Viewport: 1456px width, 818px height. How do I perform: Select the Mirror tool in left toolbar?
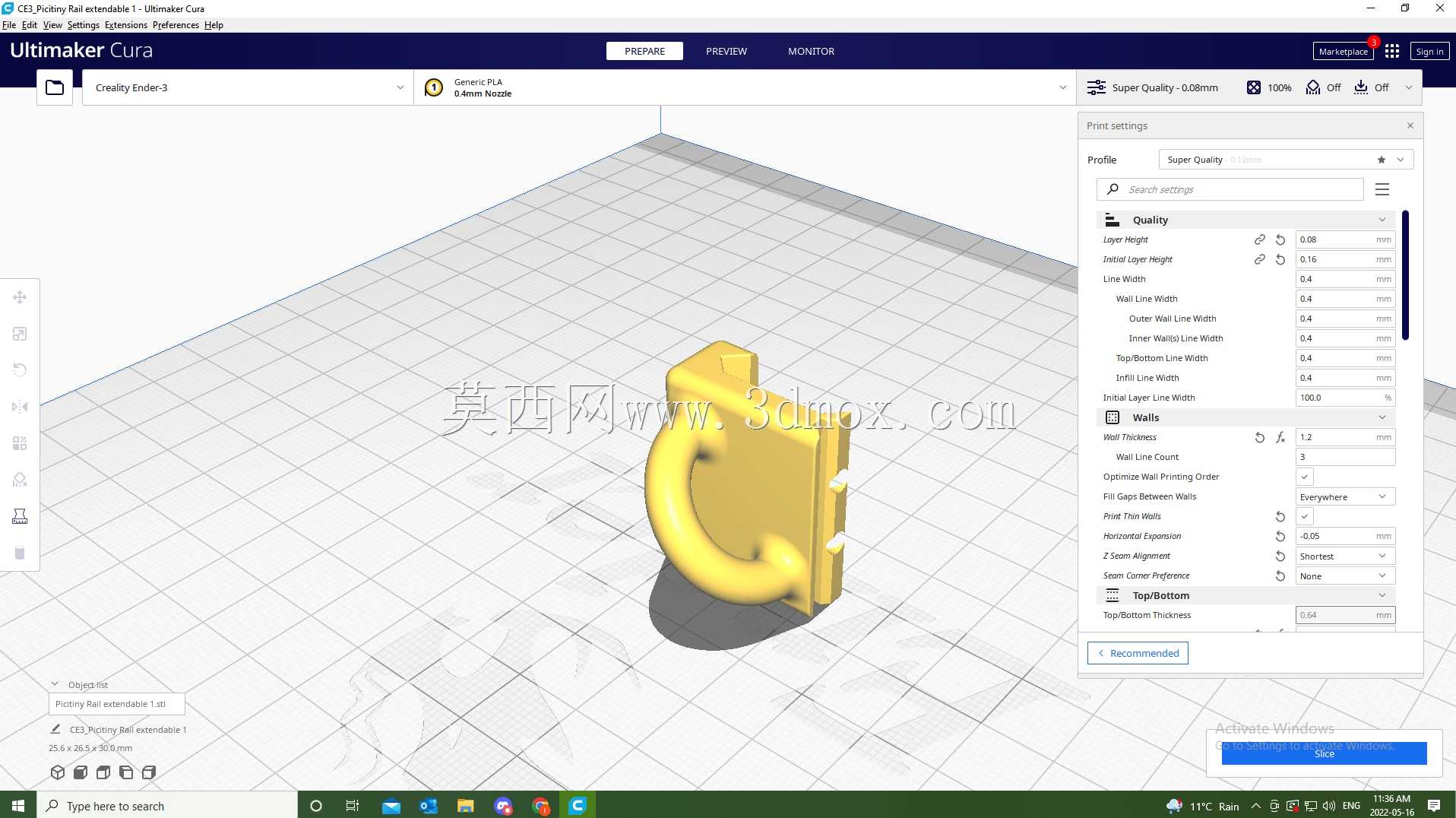click(20, 407)
